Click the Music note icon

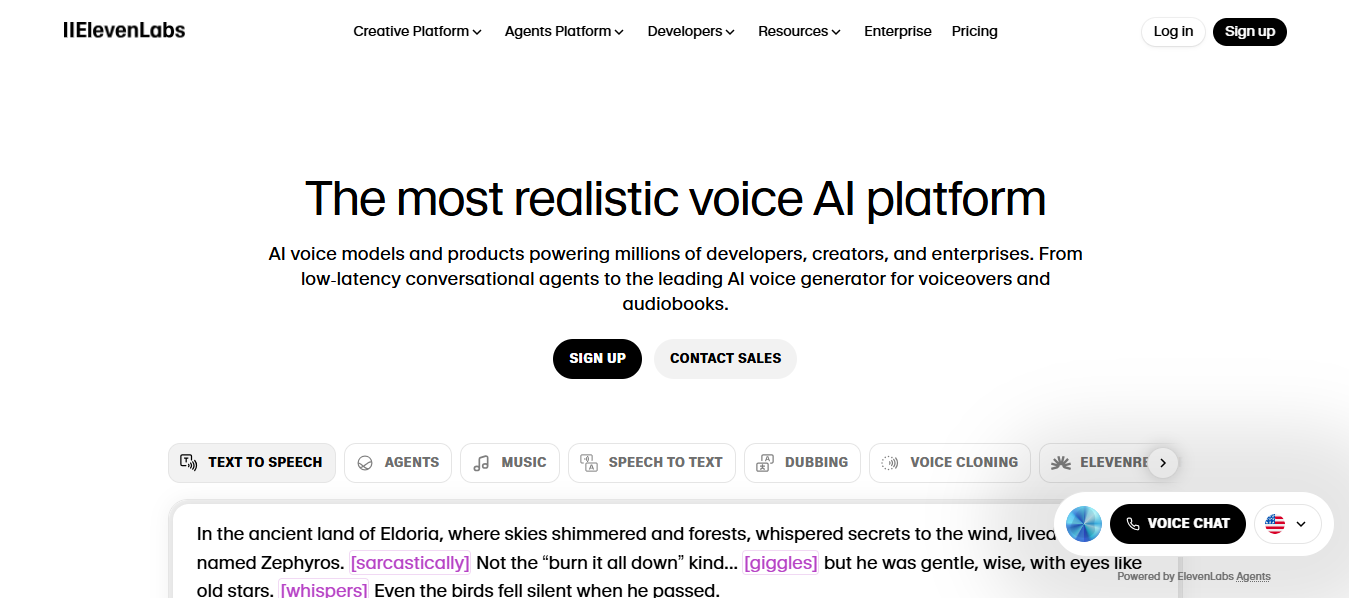(x=482, y=462)
